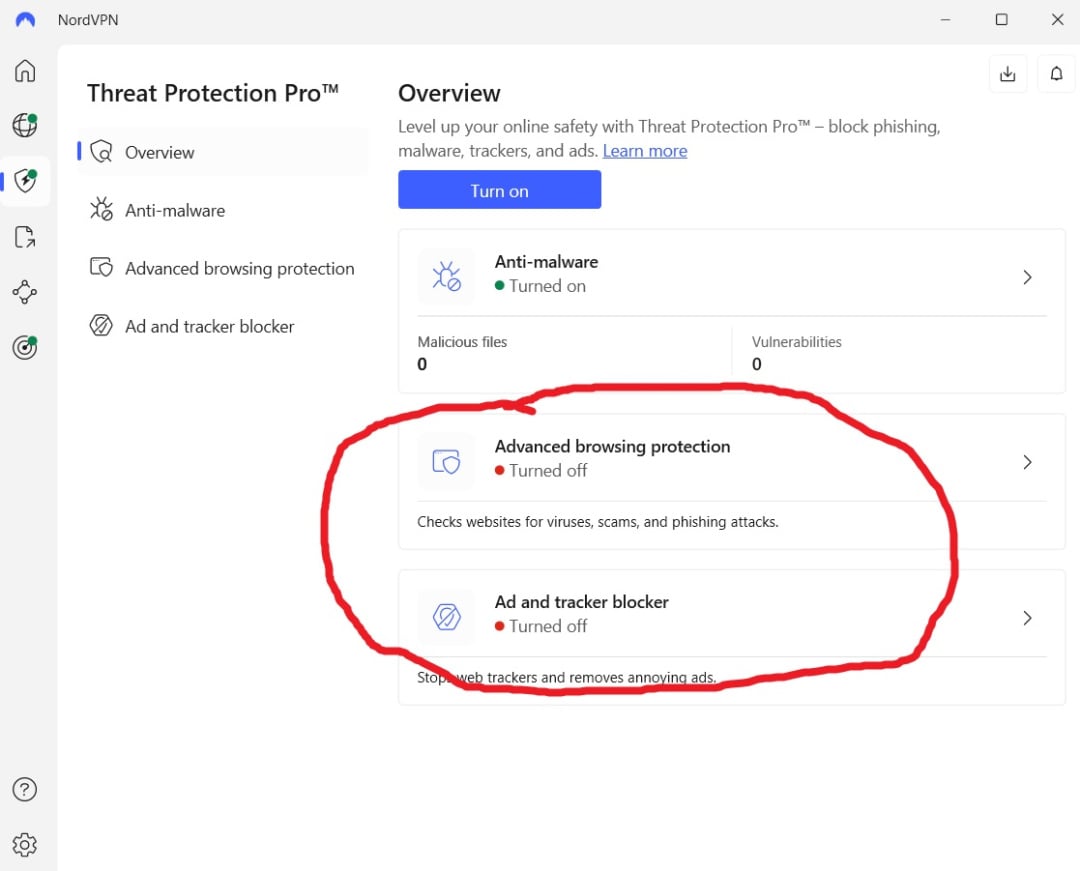The width and height of the screenshot is (1080, 871).
Task: Click the Anti-malware card title
Action: [546, 262]
